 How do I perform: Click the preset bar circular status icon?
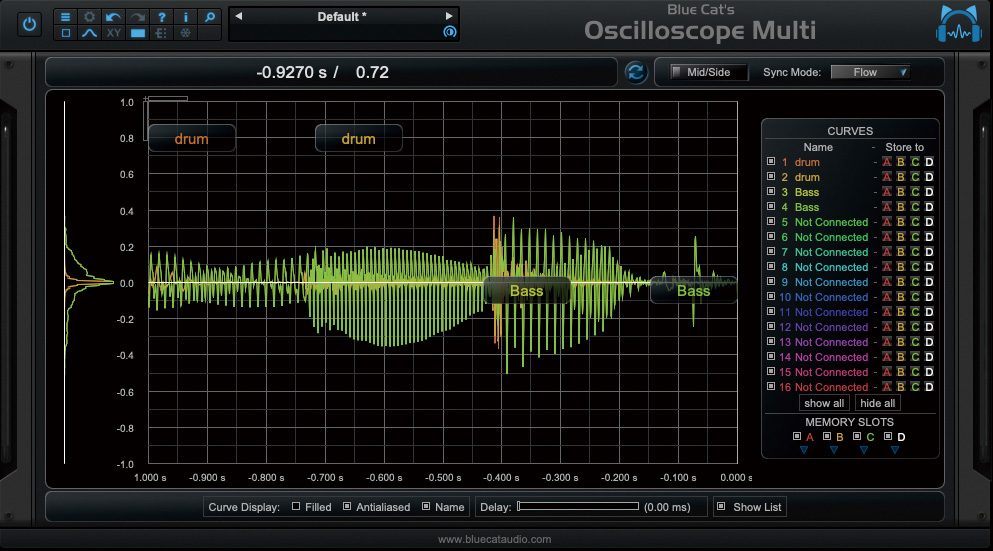449,32
